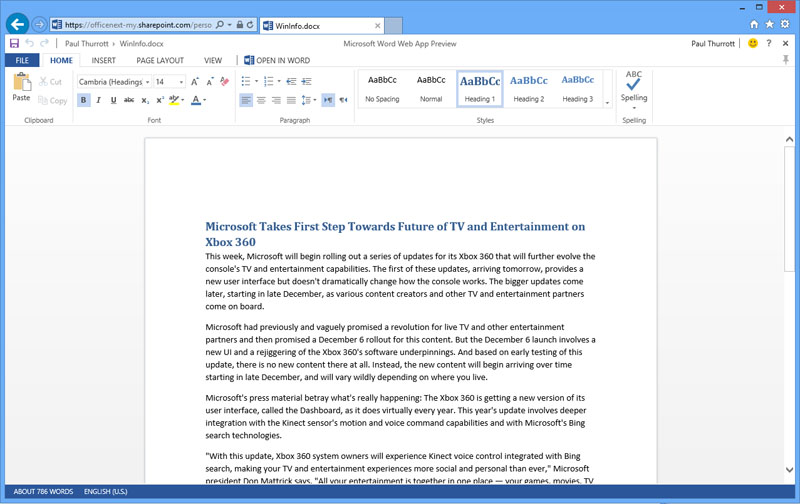
Task: Open help with the question mark
Action: (769, 43)
